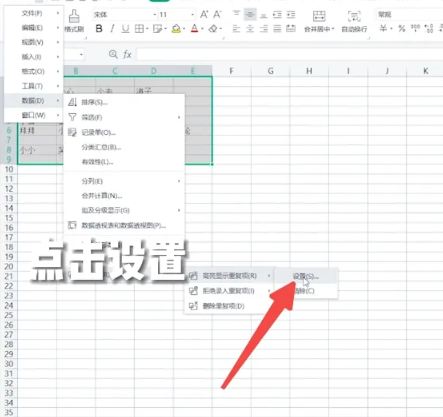Click the formula bar input field
This screenshot has width=443, height=417.
pyautogui.click(x=289, y=54)
